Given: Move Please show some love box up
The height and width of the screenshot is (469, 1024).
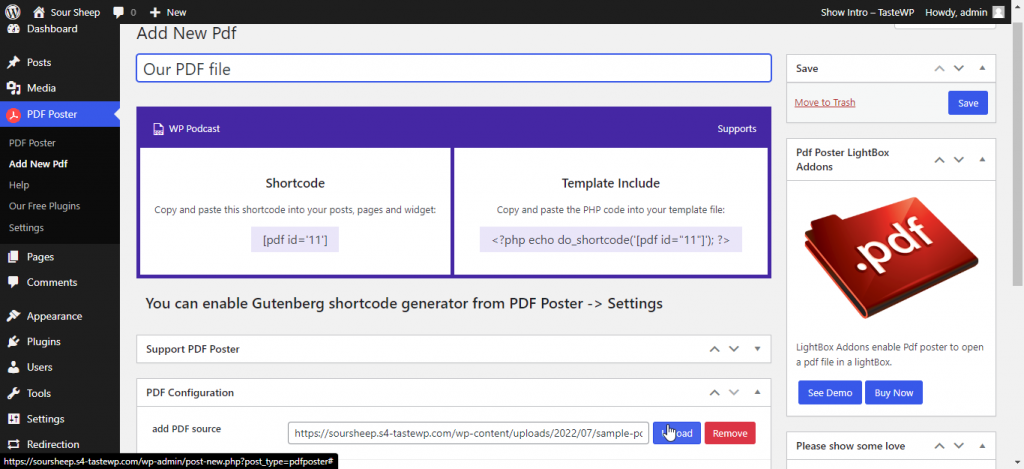Looking at the screenshot, I should pyautogui.click(x=939, y=446).
